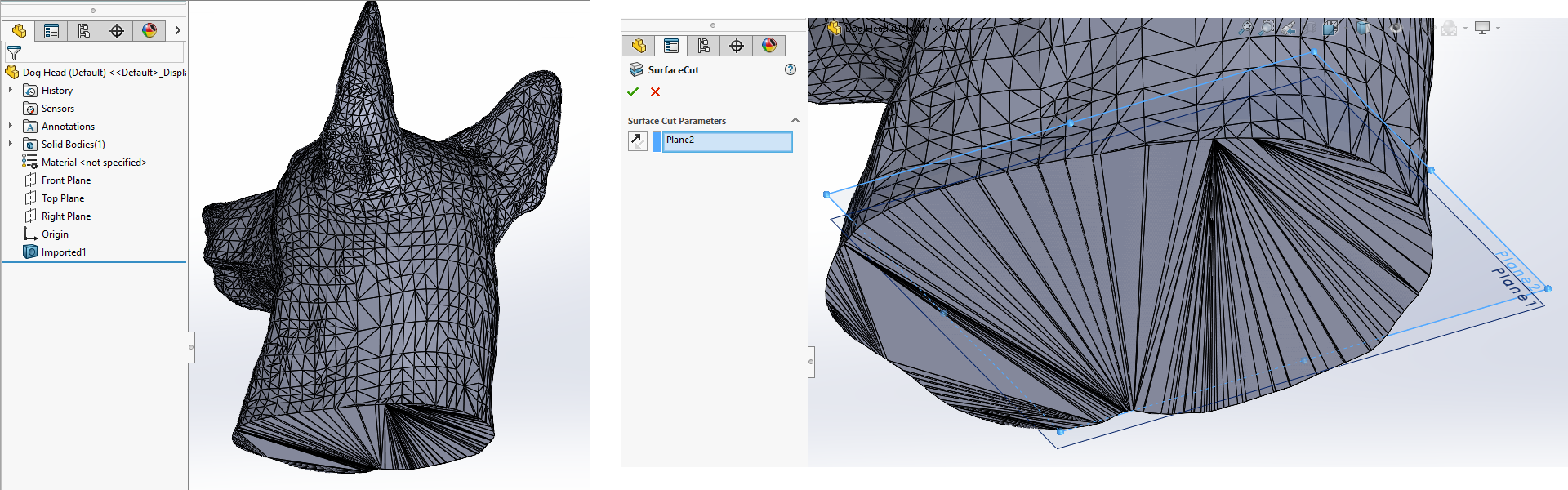Collapse Surface Cut Parameters section
This screenshot has width=1568, height=490.
tap(795, 120)
